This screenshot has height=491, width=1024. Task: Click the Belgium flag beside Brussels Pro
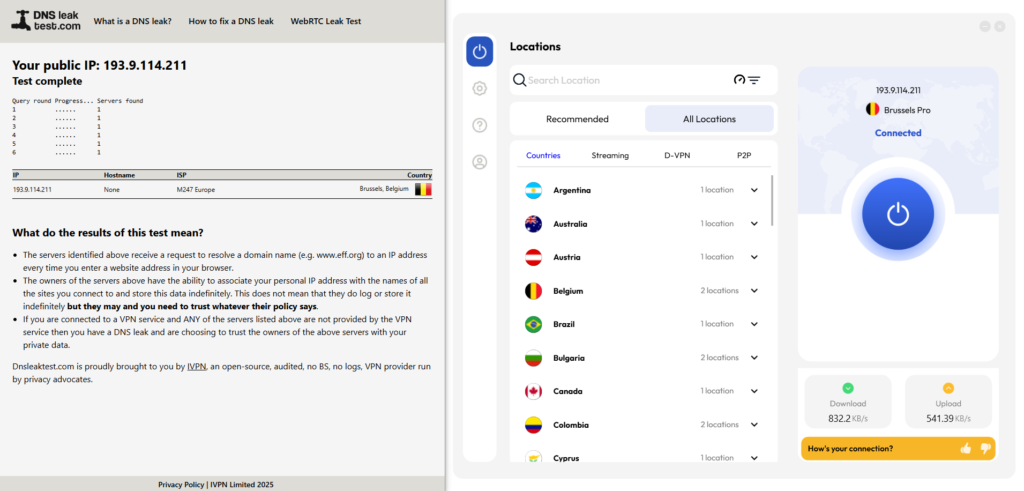pos(872,110)
